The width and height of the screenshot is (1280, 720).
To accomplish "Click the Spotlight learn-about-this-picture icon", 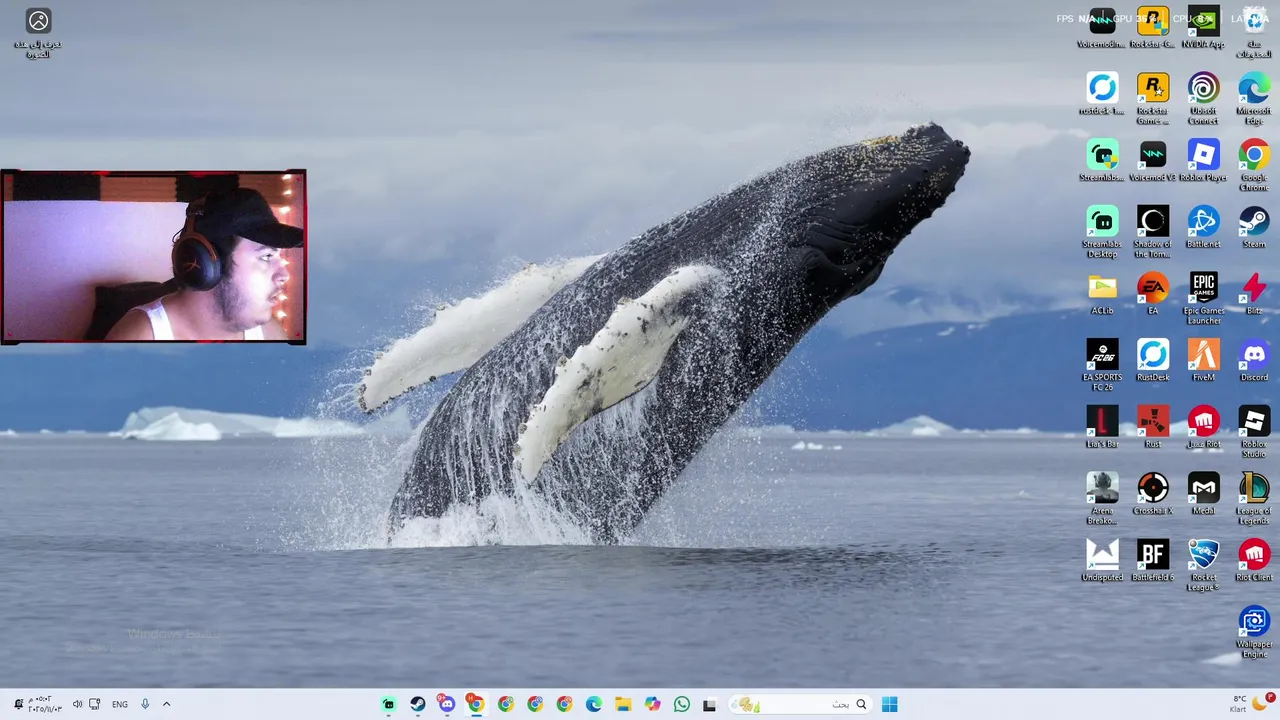I will pos(38,33).
